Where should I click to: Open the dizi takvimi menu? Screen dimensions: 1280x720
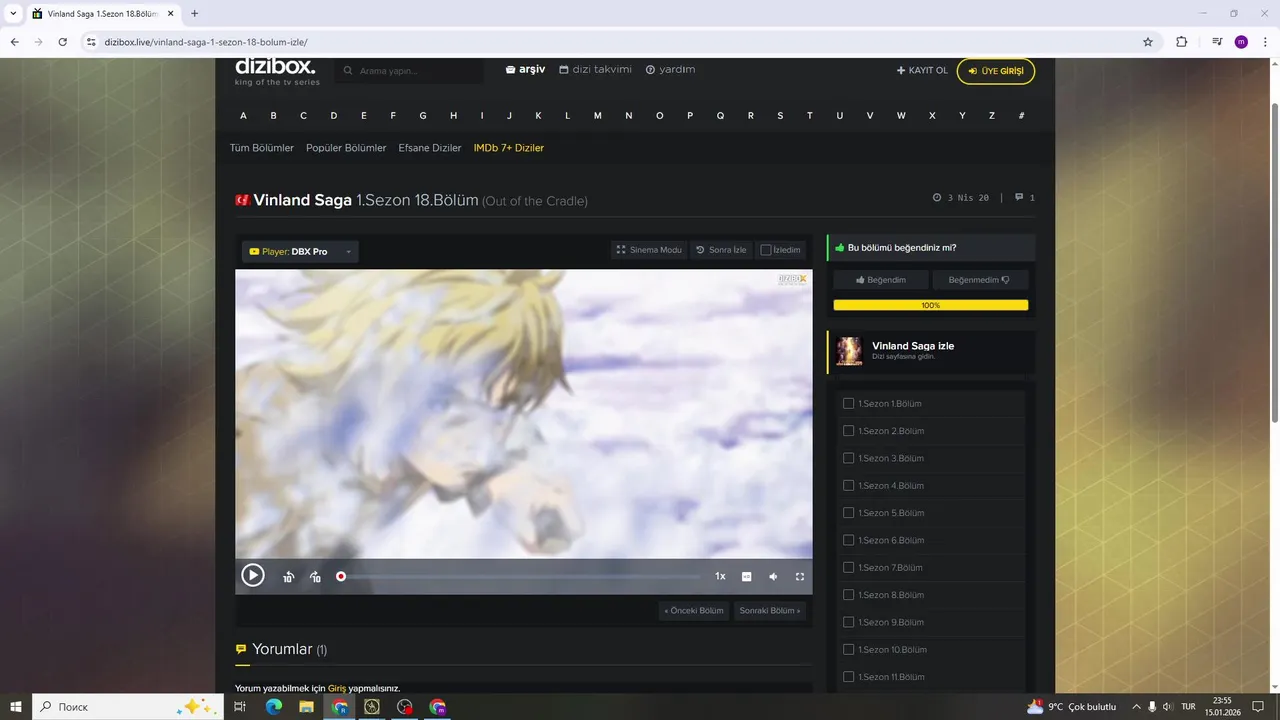[x=595, y=69]
